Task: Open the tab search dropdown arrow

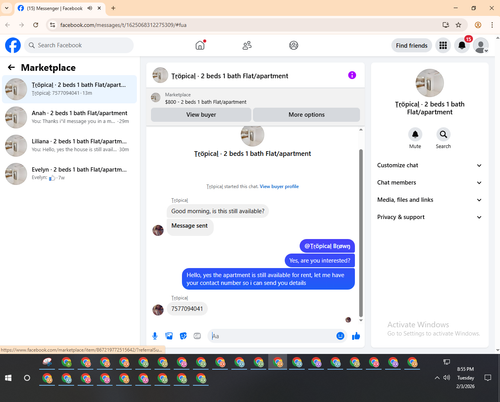Action: pos(6,8)
